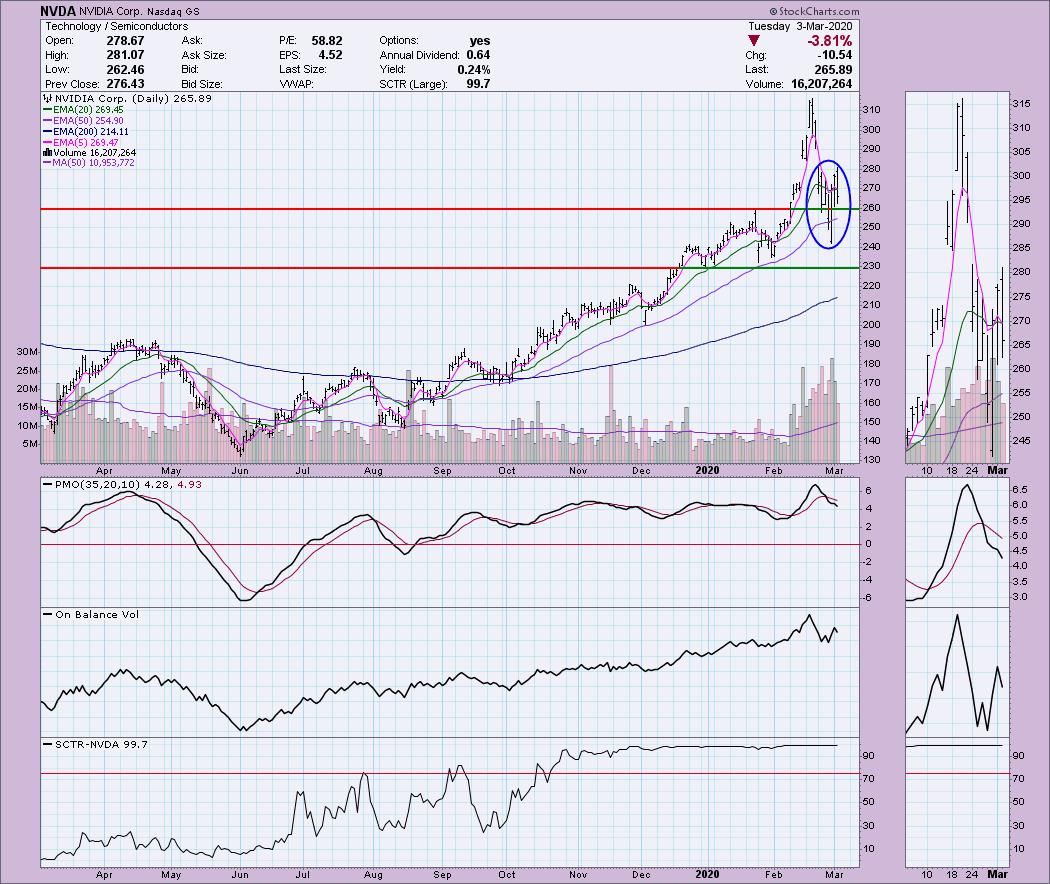
Task: Click the Annual Dividend value 0.64
Action: [x=478, y=55]
